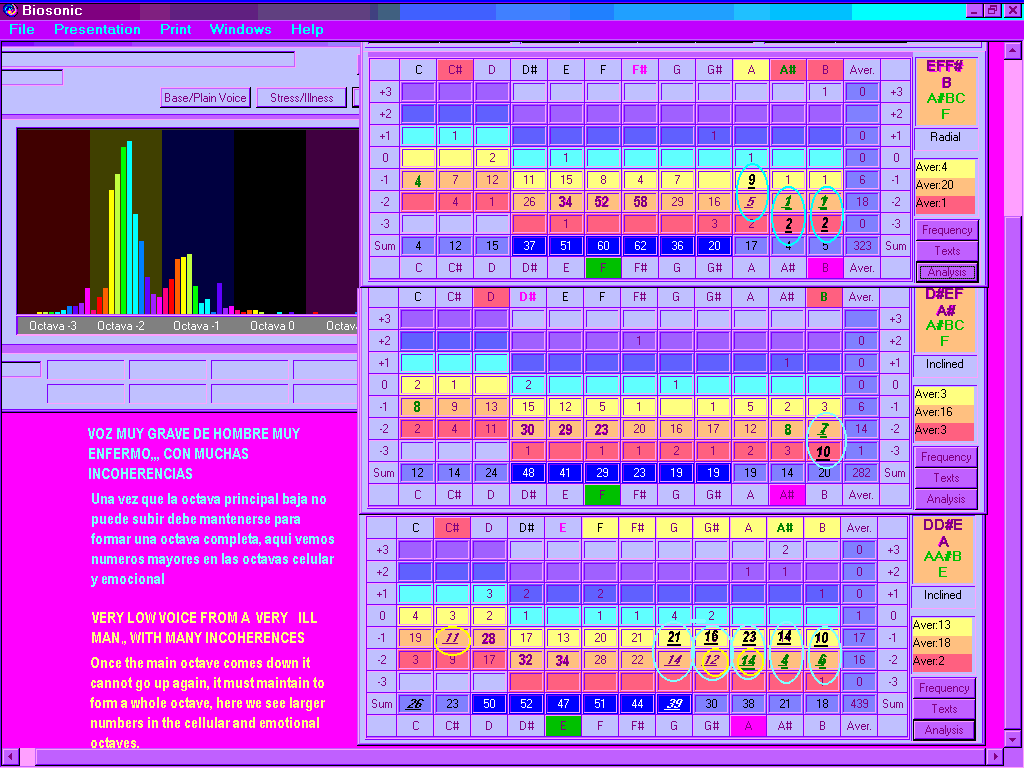This screenshot has height=768, width=1024.
Task: Click the green E cell in bottom grid footer
Action: [x=565, y=725]
